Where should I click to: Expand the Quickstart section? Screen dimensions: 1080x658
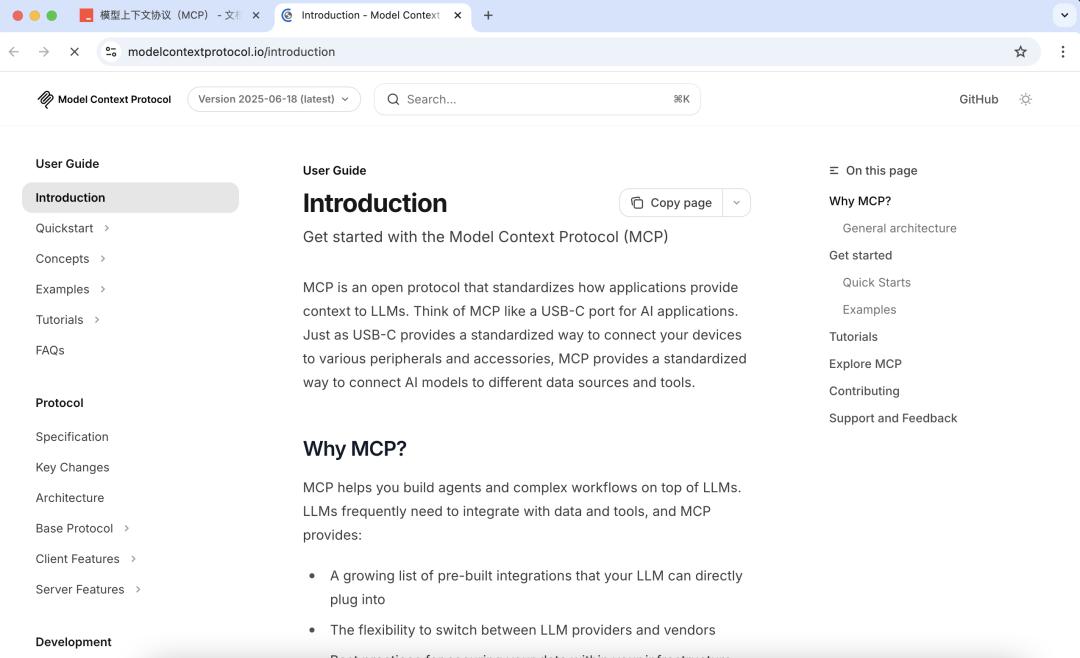coord(107,228)
